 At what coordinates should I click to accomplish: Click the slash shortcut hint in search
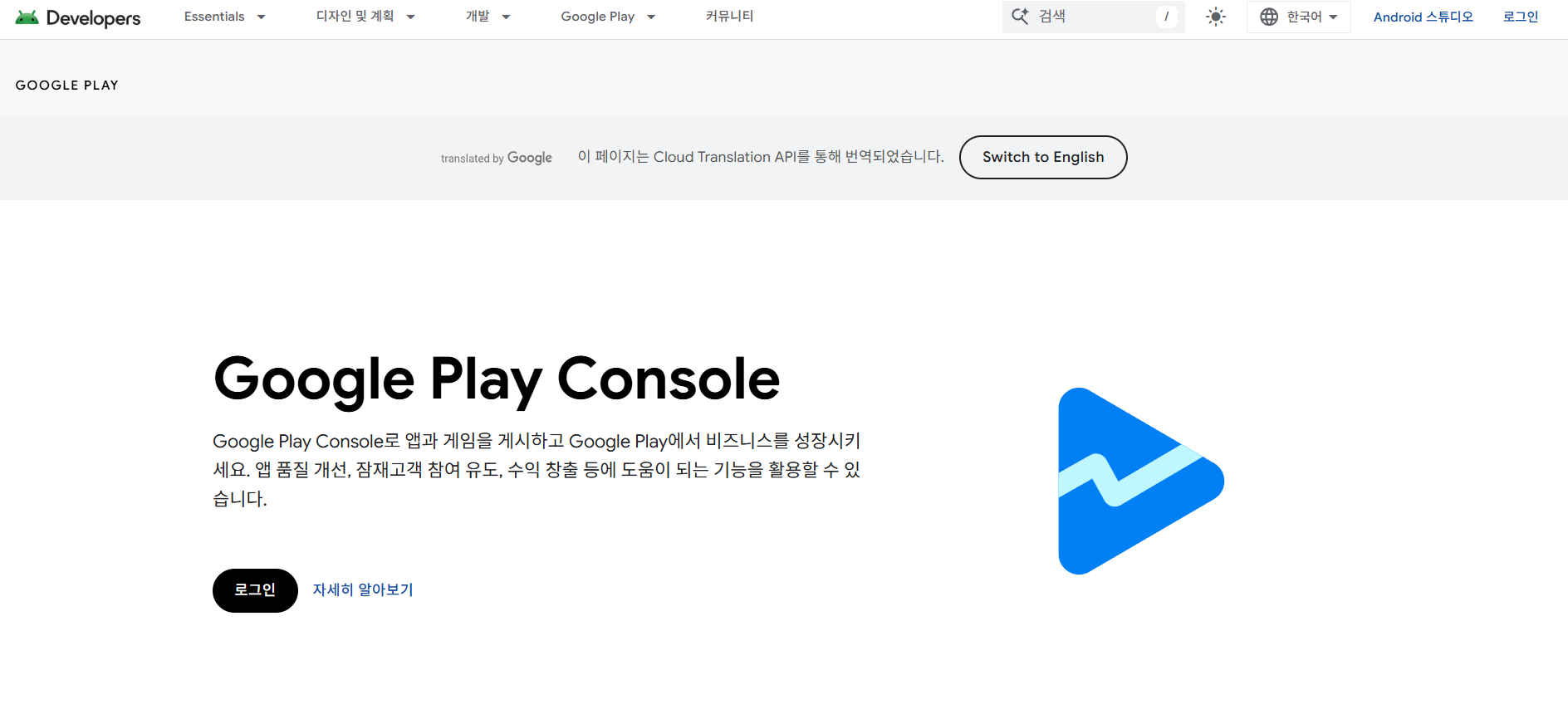(1166, 17)
